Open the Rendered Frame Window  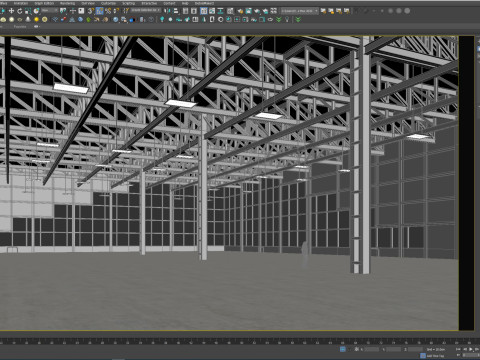[249, 11]
